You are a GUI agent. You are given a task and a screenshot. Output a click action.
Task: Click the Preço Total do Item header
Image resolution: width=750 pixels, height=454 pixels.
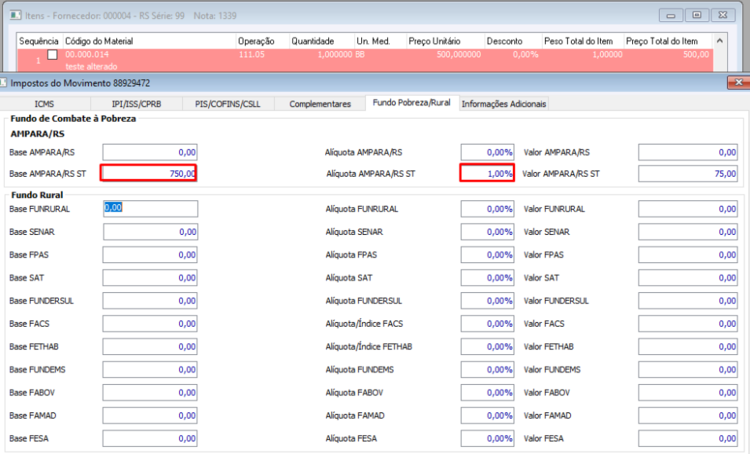click(668, 41)
